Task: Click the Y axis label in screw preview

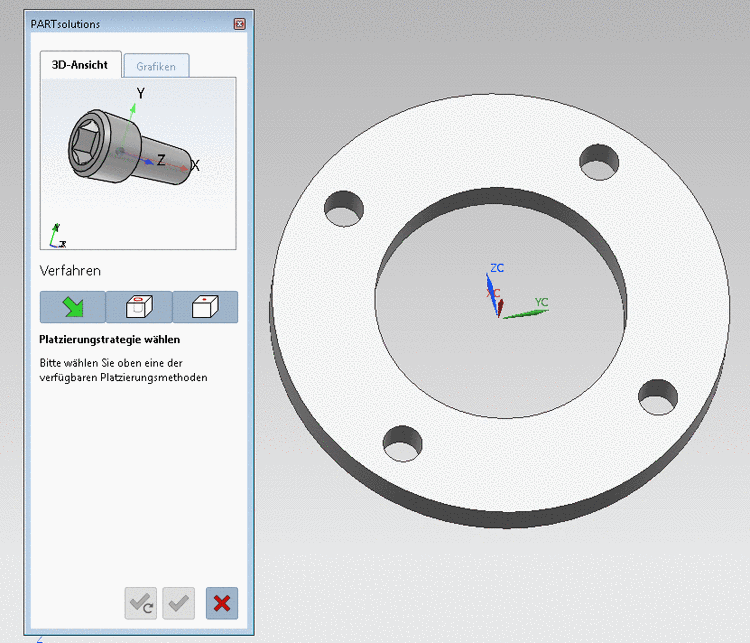Action: pos(140,93)
